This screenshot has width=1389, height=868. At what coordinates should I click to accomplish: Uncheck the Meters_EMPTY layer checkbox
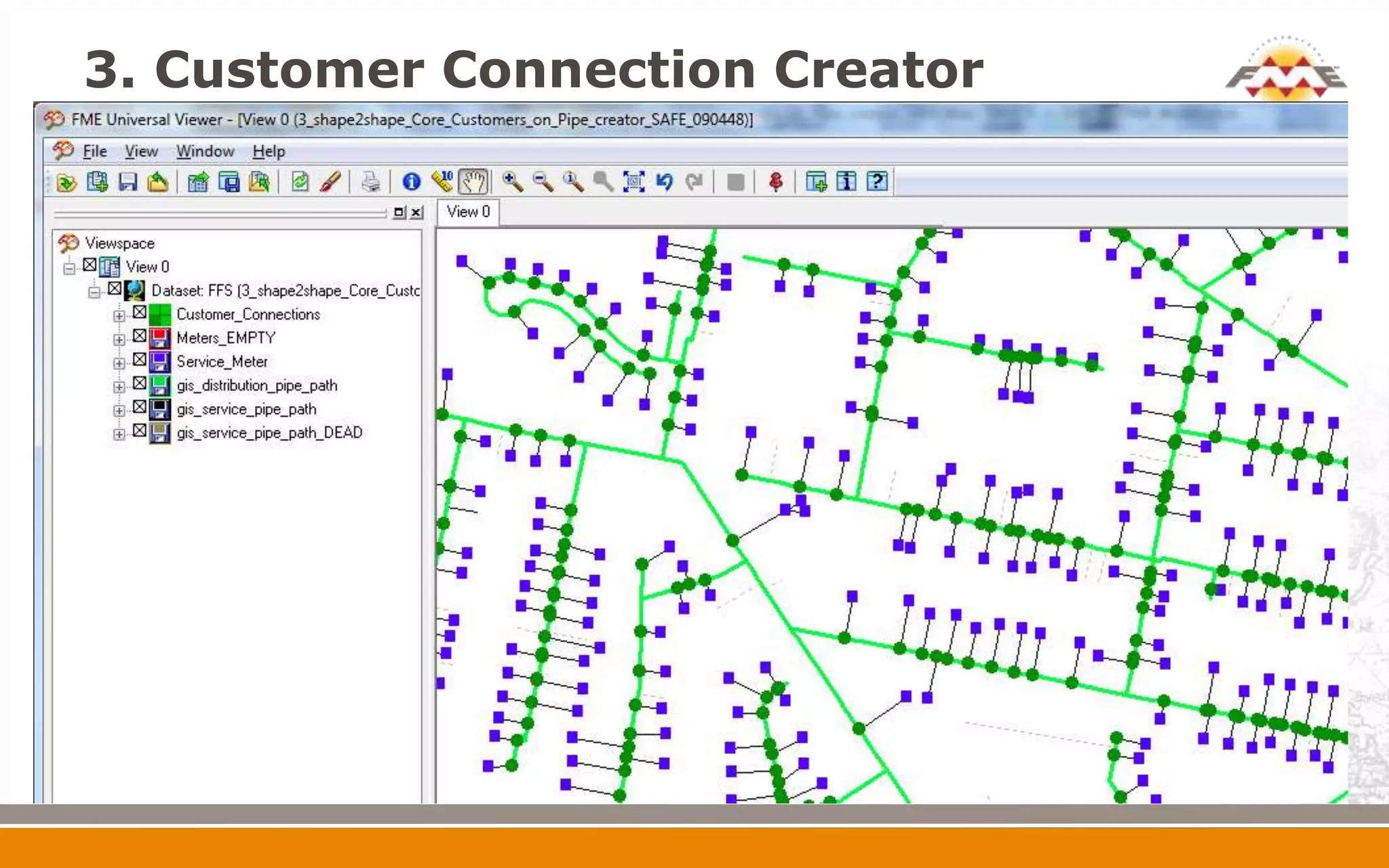click(140, 336)
